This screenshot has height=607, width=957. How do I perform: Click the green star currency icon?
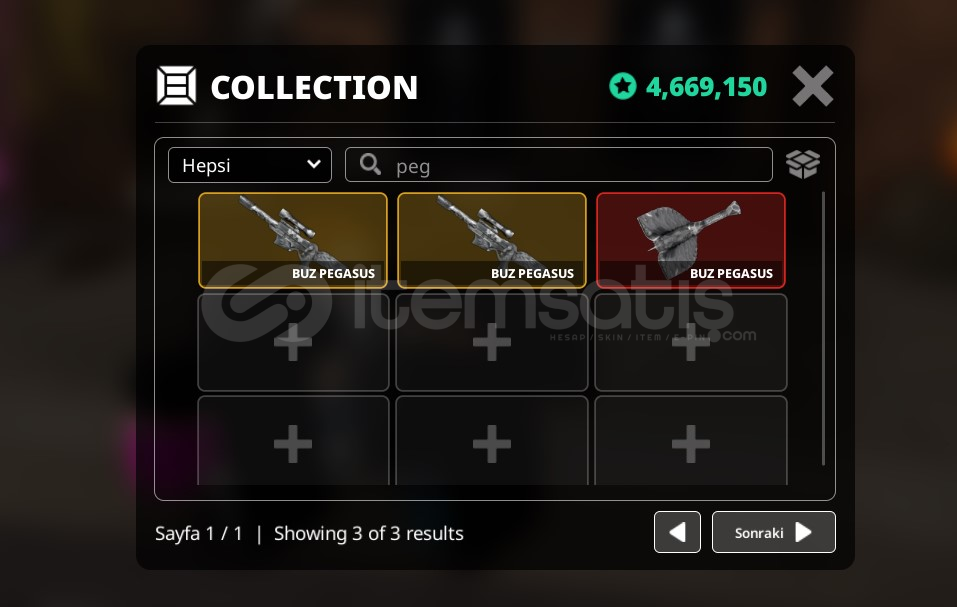(x=623, y=86)
